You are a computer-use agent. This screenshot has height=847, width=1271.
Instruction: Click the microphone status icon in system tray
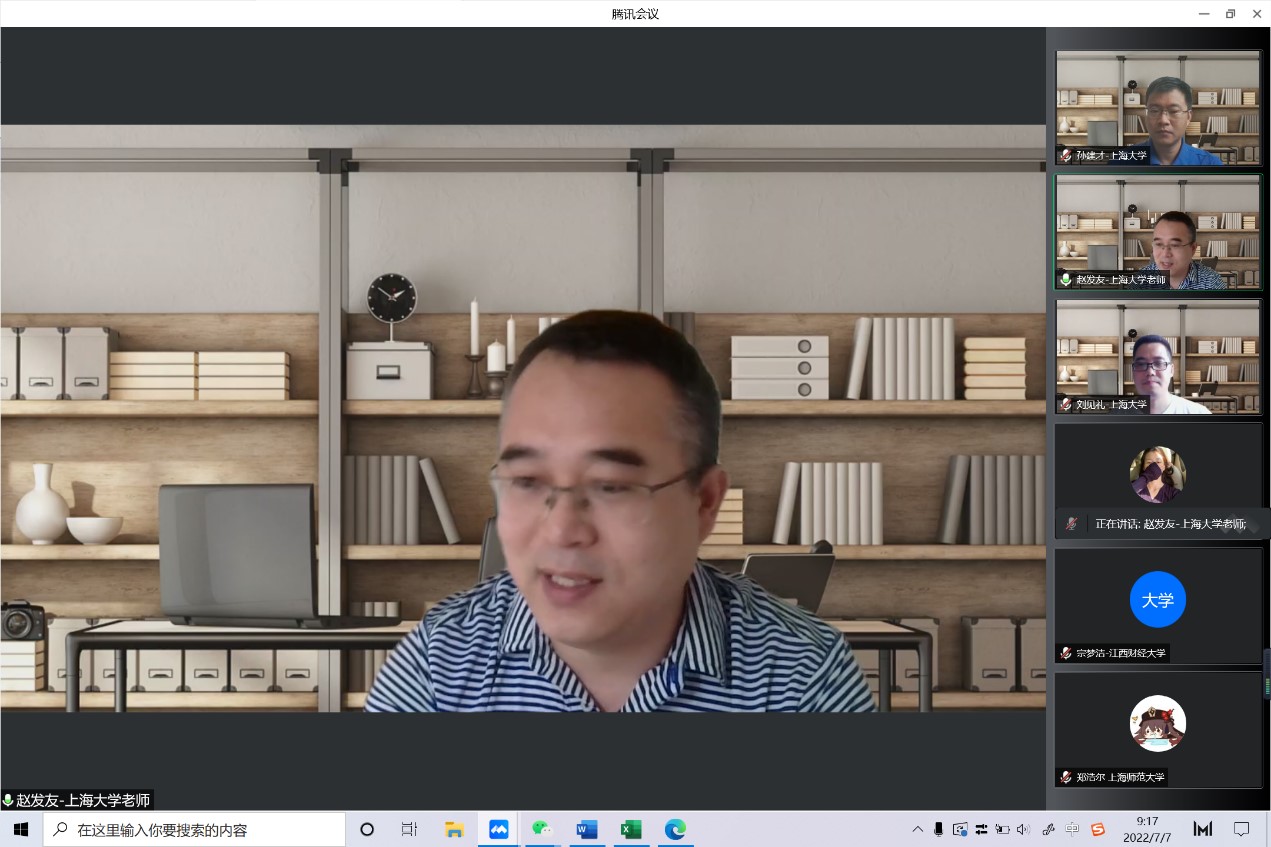[x=938, y=829]
